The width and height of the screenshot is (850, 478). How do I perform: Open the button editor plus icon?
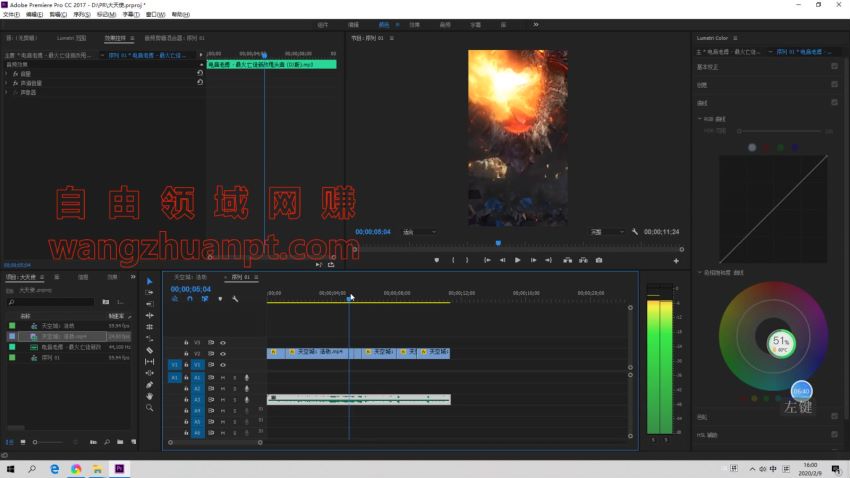[x=676, y=261]
